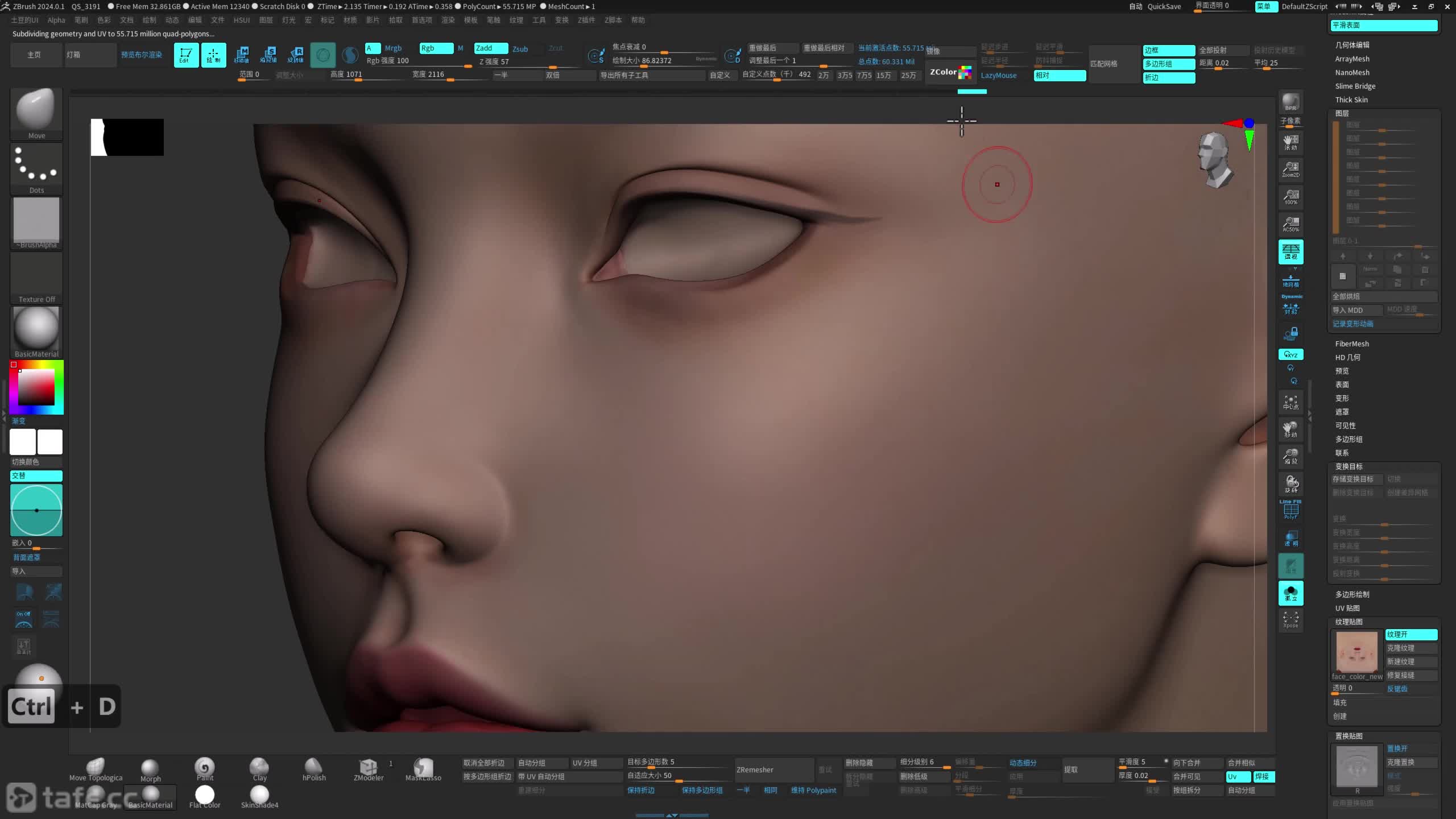
Task: Open the Move brush picker
Action: coord(36,113)
